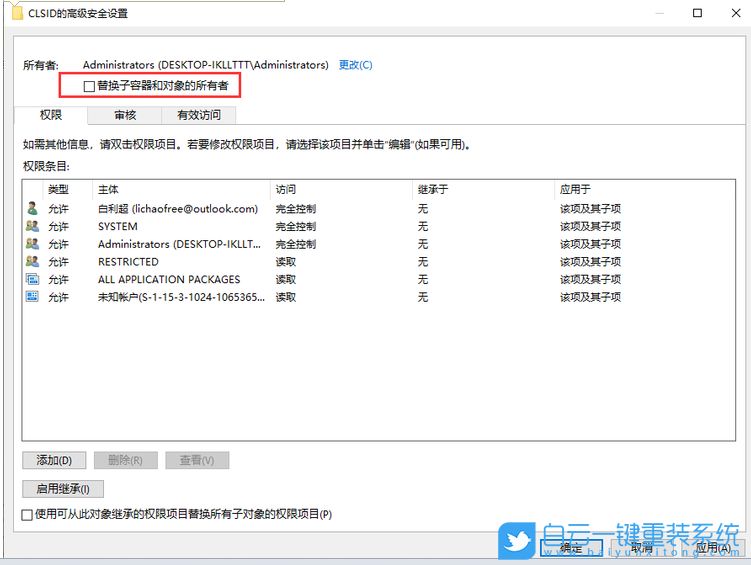Select the 未知帐户(S-1-15-3-1024-1065365... row
This screenshot has height=565, width=751.
[378, 297]
